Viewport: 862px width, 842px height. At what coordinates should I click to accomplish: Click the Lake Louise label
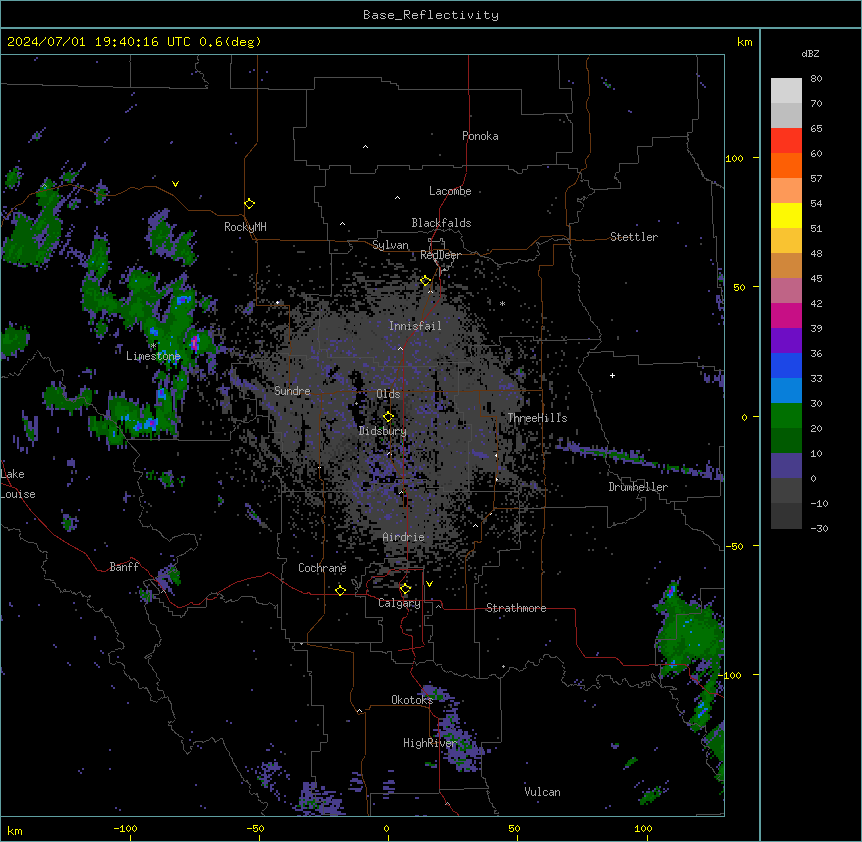click(18, 484)
